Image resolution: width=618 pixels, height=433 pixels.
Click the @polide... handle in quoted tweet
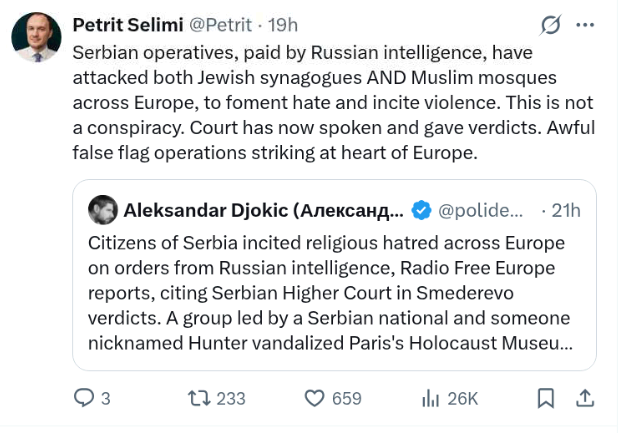tap(481, 210)
